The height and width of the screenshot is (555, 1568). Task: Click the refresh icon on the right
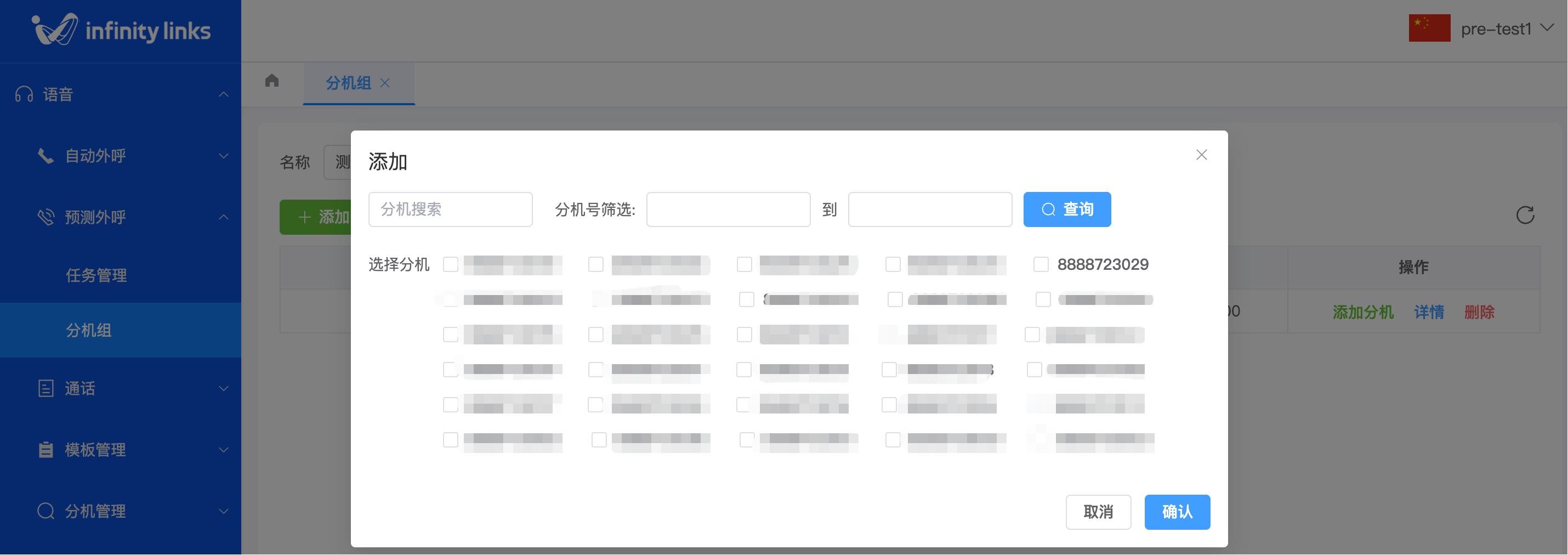[1525, 215]
